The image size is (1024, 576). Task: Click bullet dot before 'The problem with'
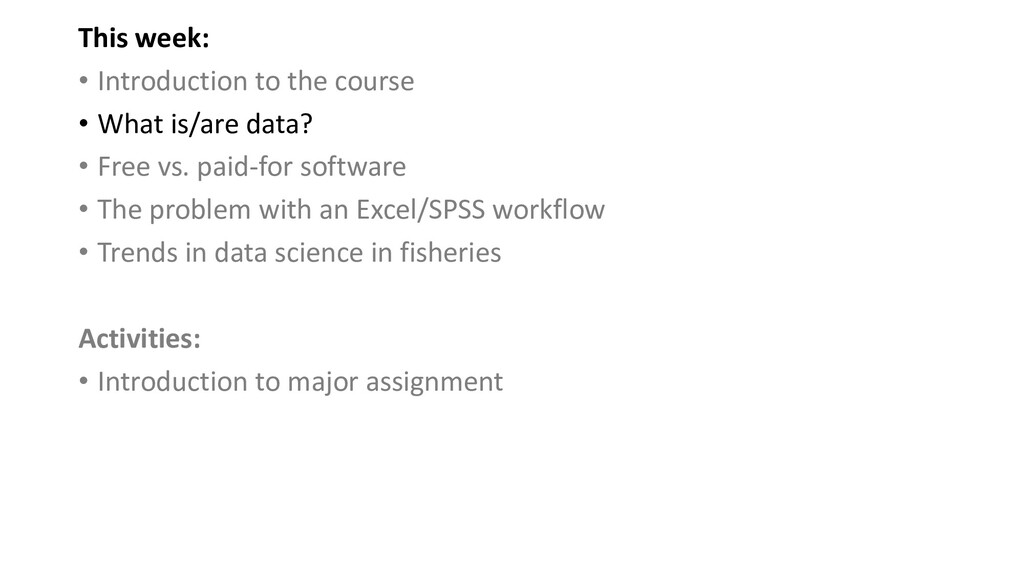pos(84,209)
